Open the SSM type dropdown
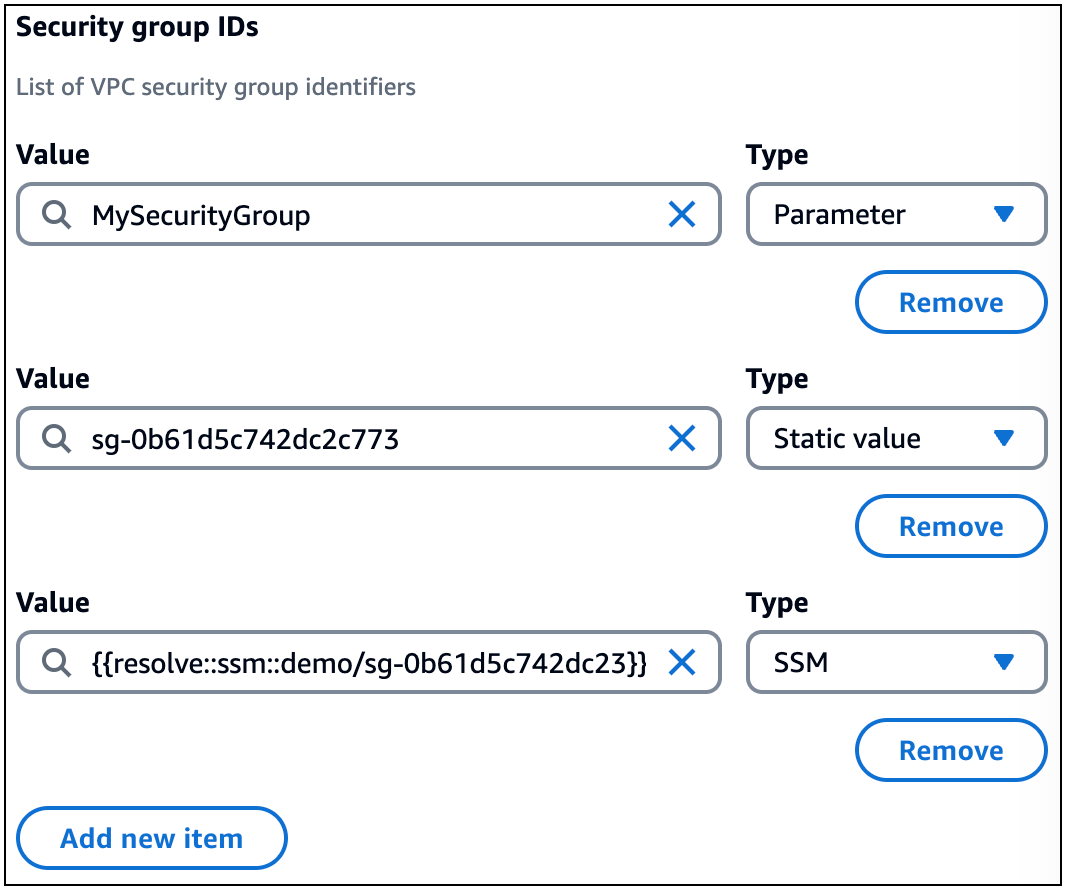 pyautogui.click(x=895, y=662)
